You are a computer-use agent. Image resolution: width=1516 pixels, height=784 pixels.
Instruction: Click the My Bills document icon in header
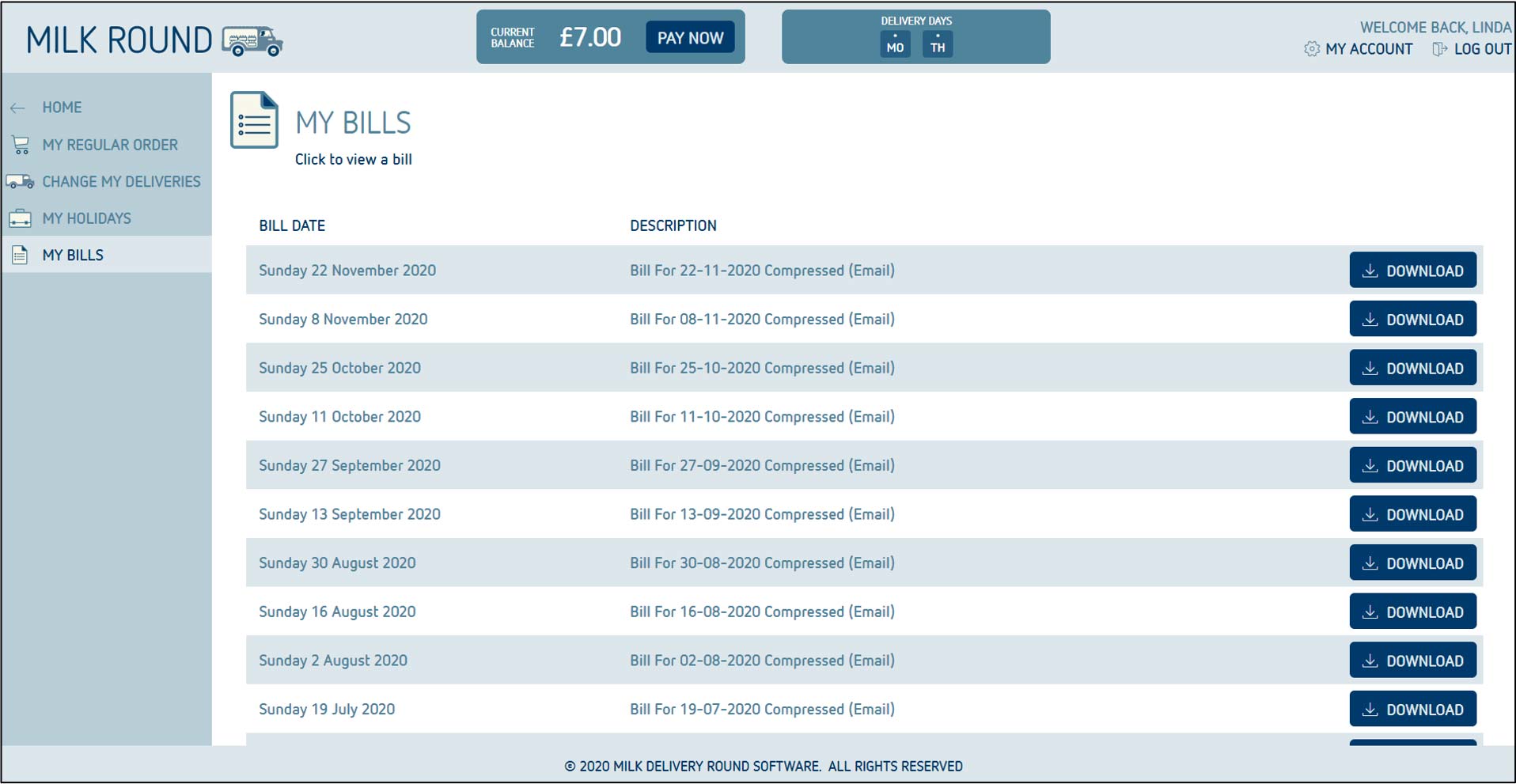click(254, 120)
